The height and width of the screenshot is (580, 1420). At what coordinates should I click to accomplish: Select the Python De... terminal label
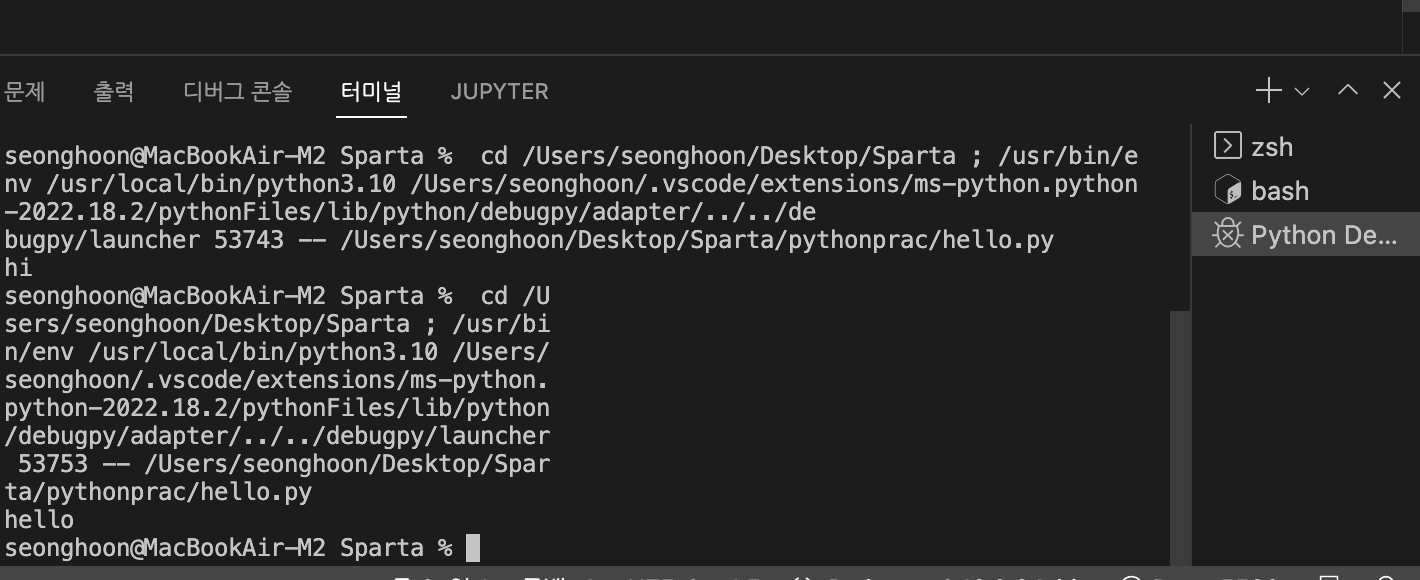click(1324, 235)
